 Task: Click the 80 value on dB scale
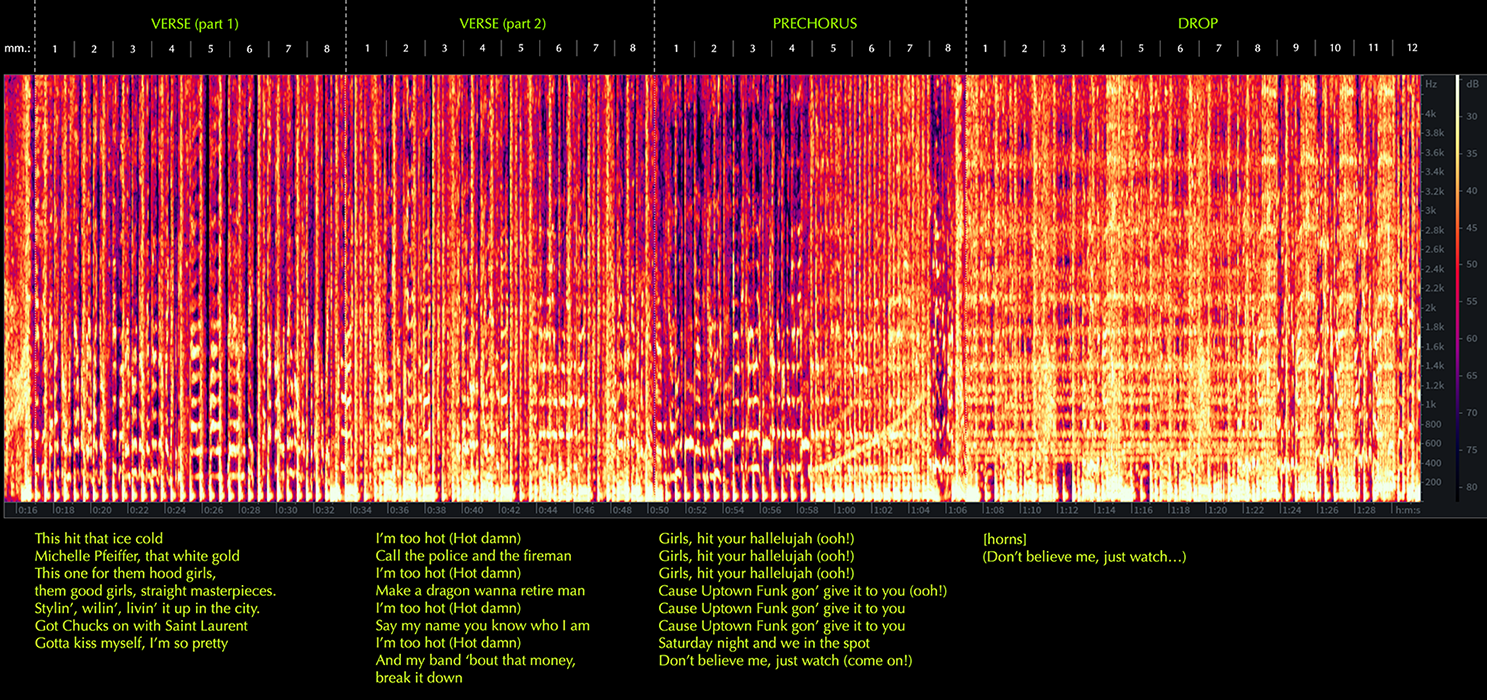1473,487
